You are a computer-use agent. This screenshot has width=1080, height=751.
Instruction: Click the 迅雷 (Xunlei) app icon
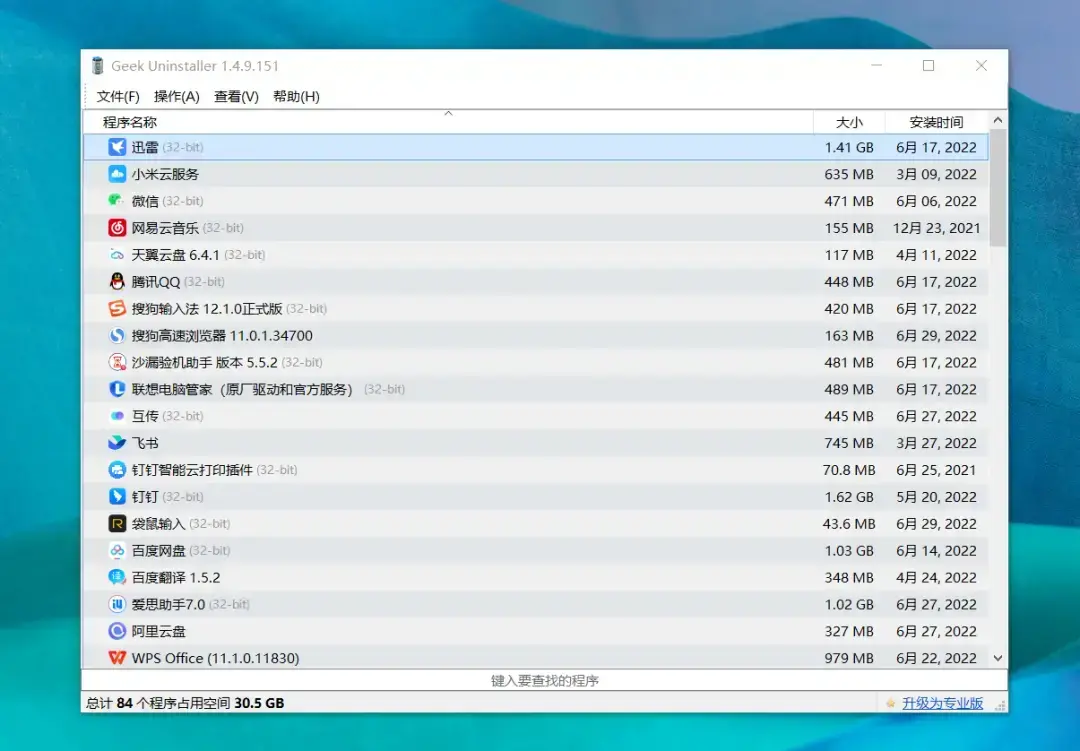117,147
